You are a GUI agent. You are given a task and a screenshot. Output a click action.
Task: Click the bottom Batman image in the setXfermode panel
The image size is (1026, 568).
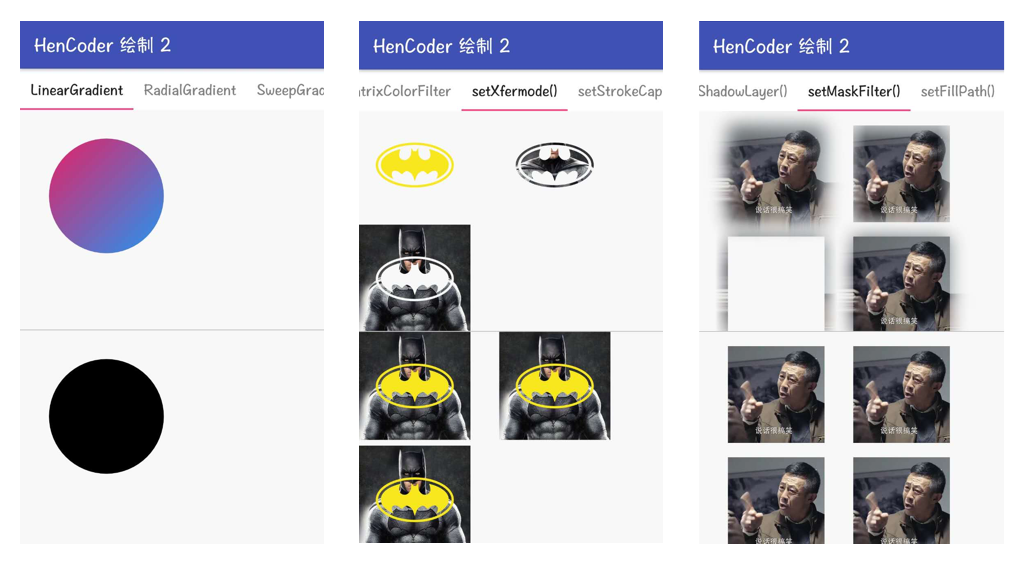[x=415, y=494]
